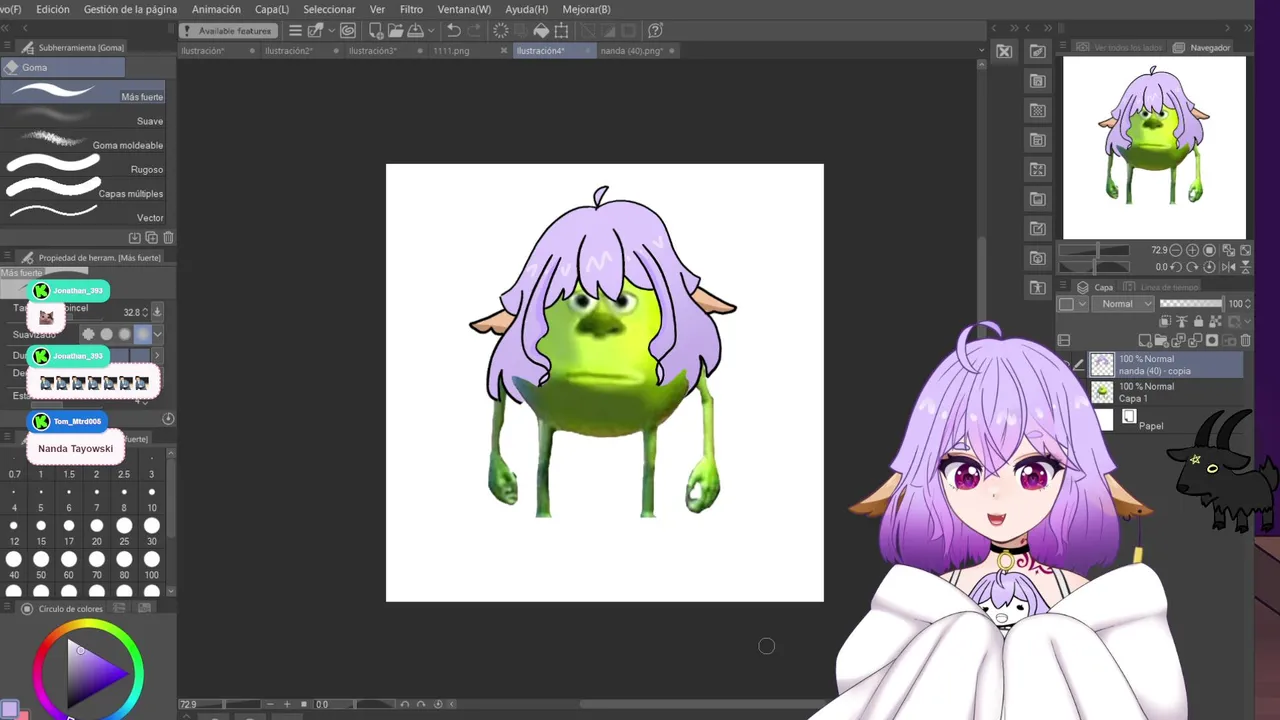Create a new canvas file
The width and height of the screenshot is (1280, 720).
pos(377,31)
